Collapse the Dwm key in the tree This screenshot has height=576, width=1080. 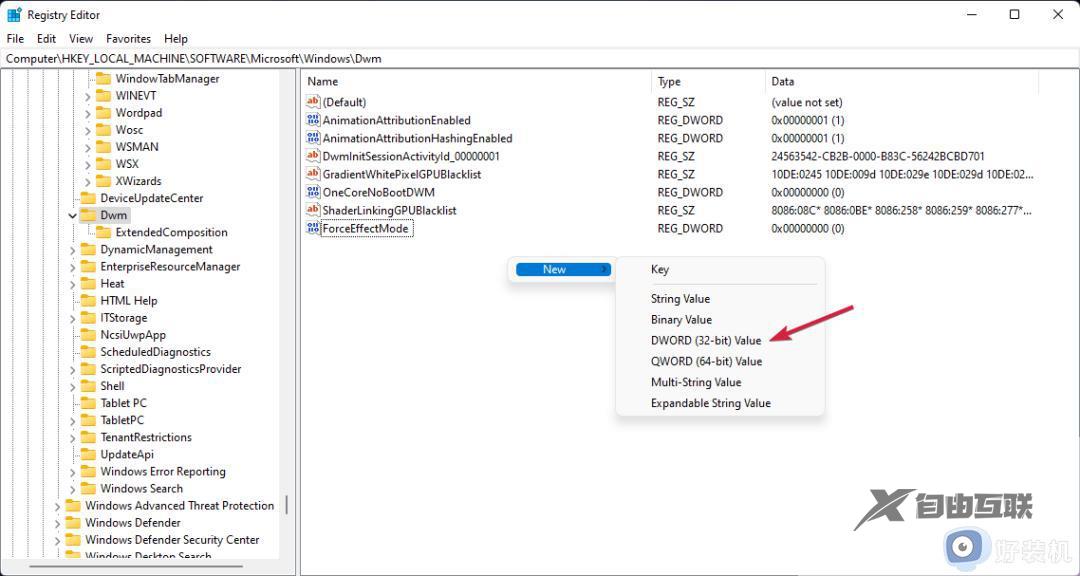(x=72, y=214)
